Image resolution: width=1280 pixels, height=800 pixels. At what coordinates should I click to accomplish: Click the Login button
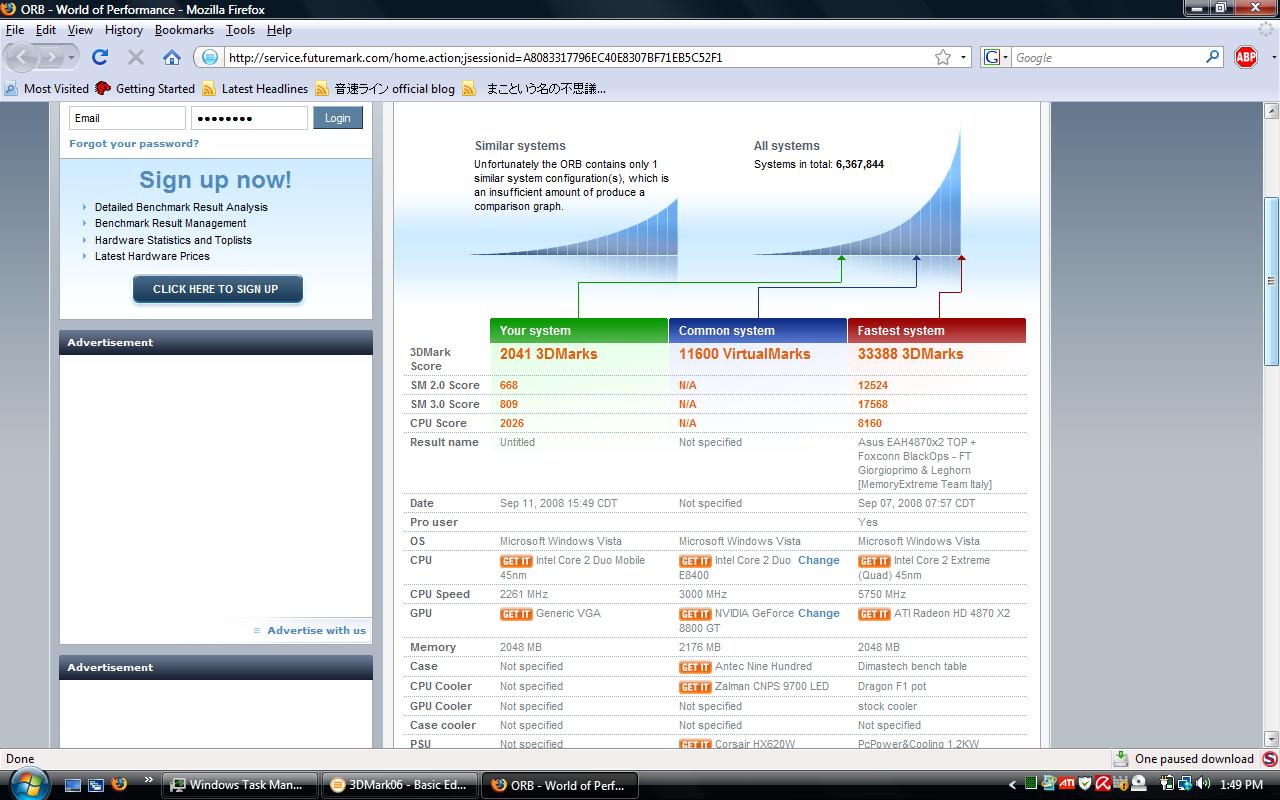338,118
